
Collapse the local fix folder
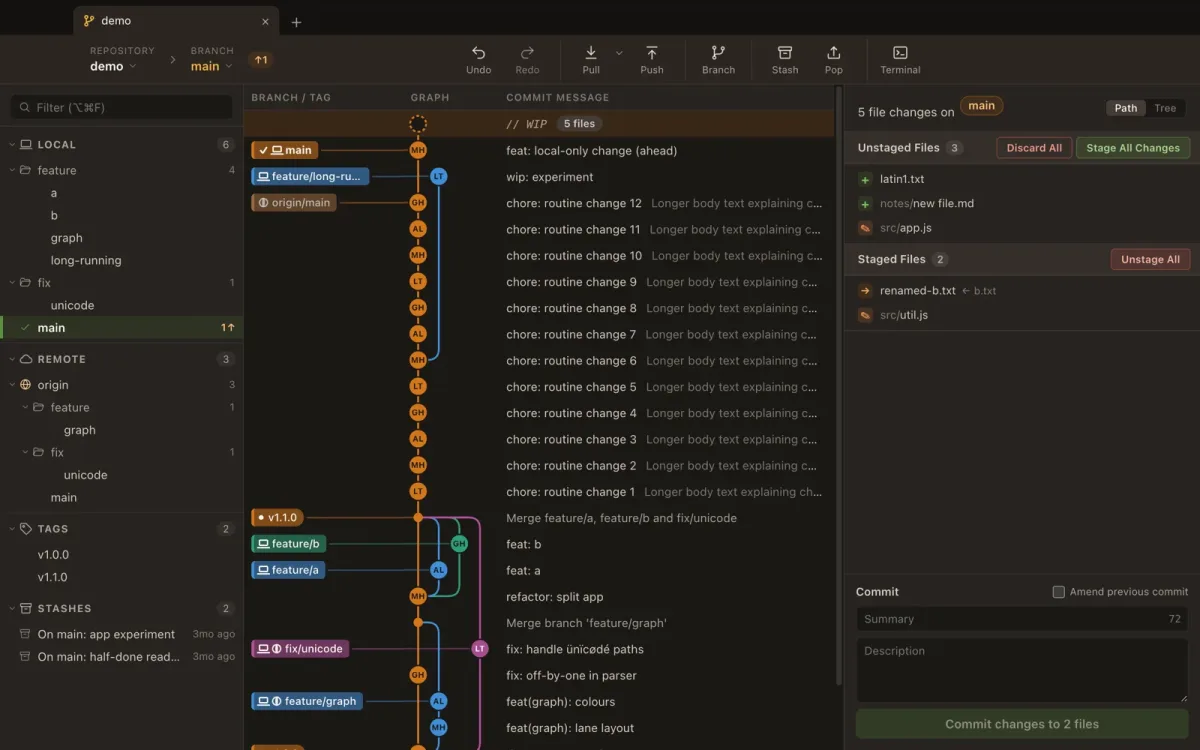click(x=12, y=283)
